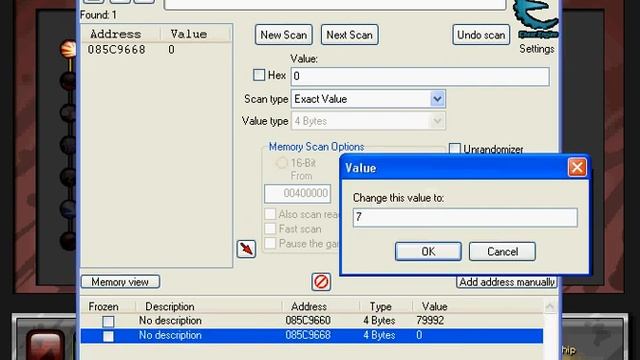Open the Memory view
Viewport: 640px width, 360px height.
[120, 282]
